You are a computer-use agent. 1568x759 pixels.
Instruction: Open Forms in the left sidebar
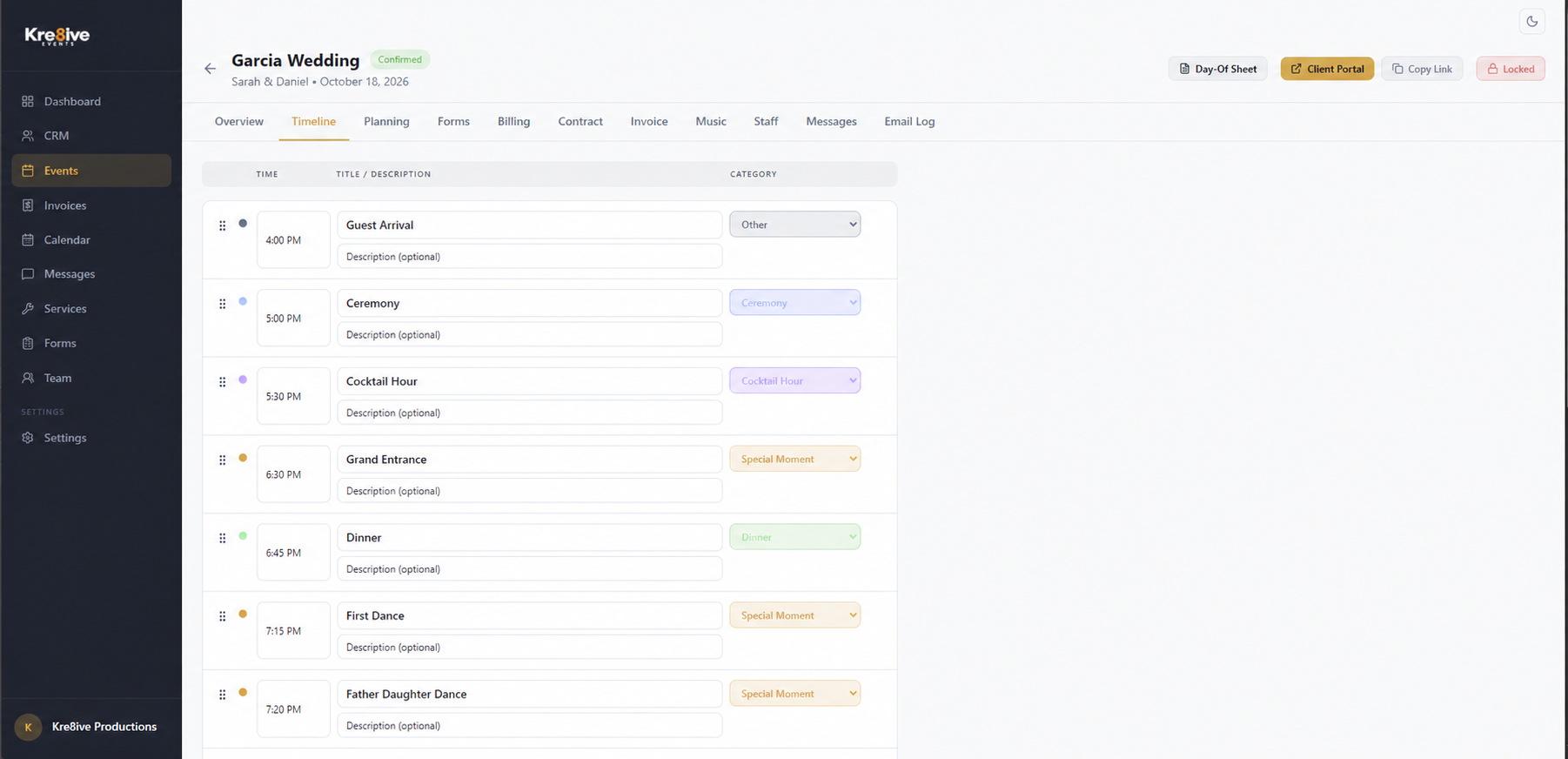point(91,343)
